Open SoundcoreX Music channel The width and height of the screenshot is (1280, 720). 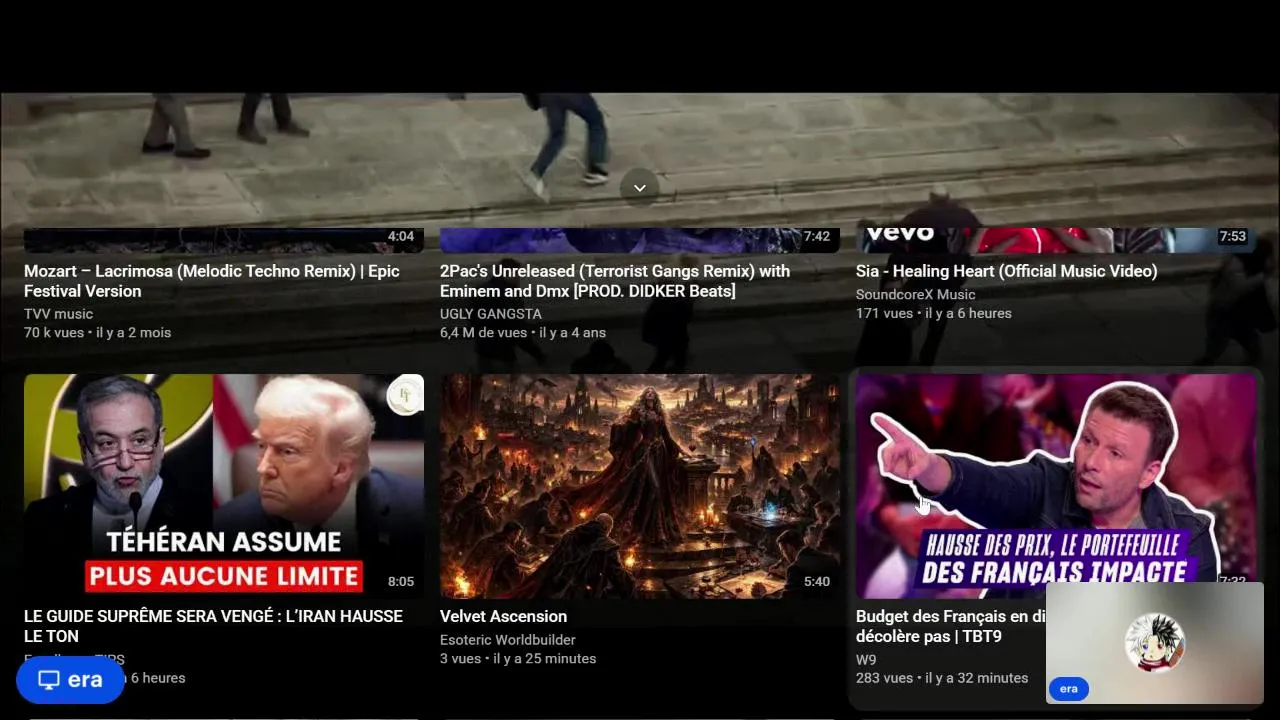915,295
